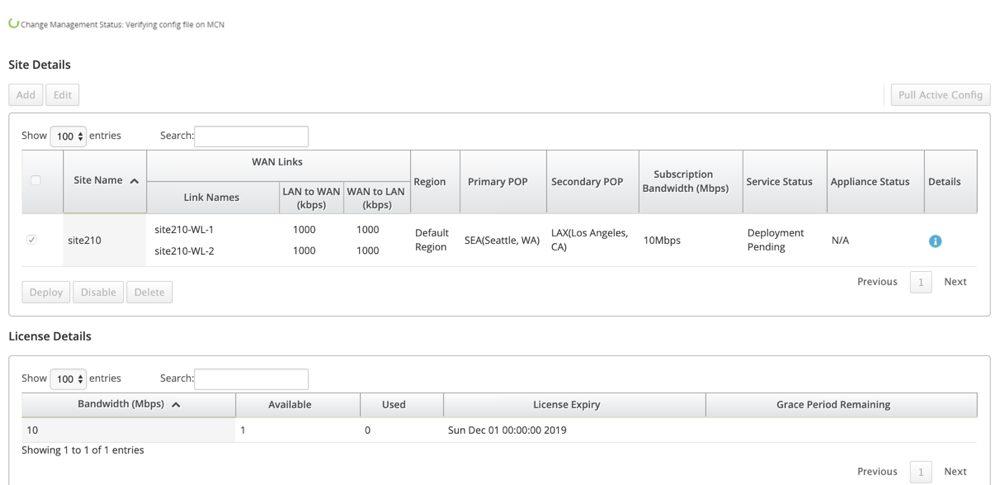Image resolution: width=995 pixels, height=485 pixels.
Task: Open License Details show entries dropdown
Action: tap(68, 379)
